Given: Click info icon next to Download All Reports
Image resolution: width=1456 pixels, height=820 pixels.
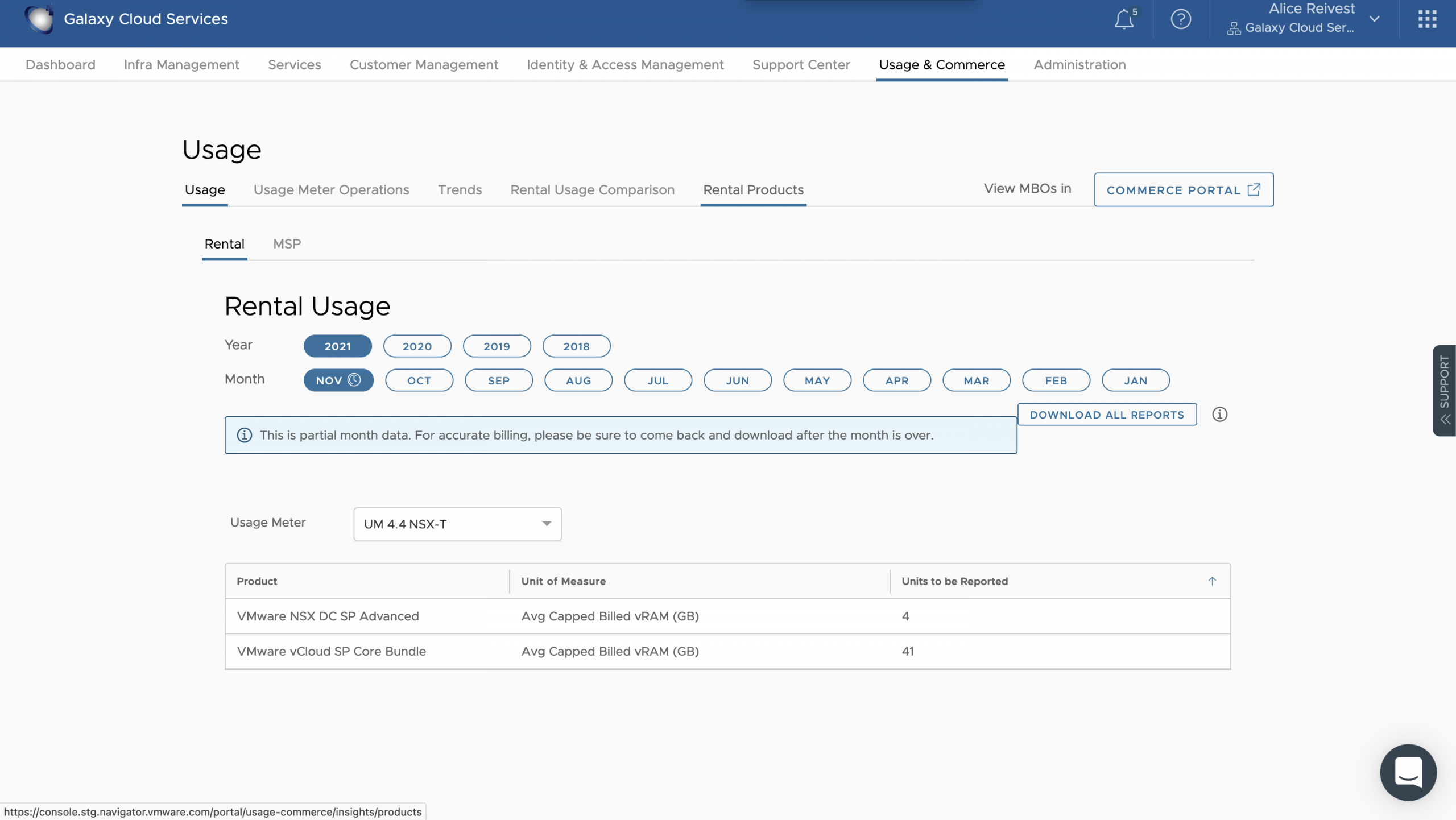Looking at the screenshot, I should [x=1219, y=415].
